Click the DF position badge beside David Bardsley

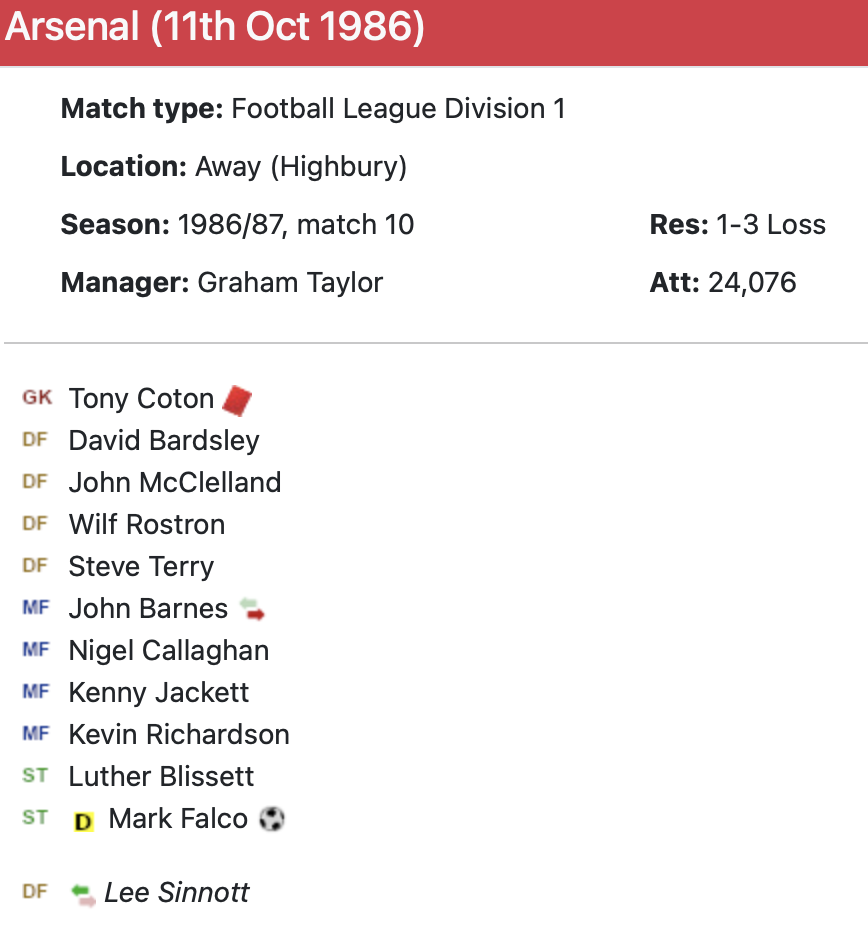point(35,440)
